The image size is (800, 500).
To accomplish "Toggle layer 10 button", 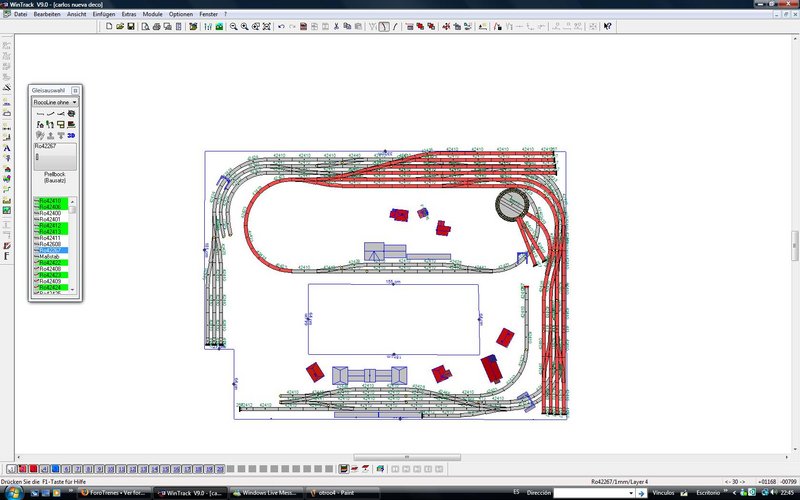I will [x=110, y=469].
